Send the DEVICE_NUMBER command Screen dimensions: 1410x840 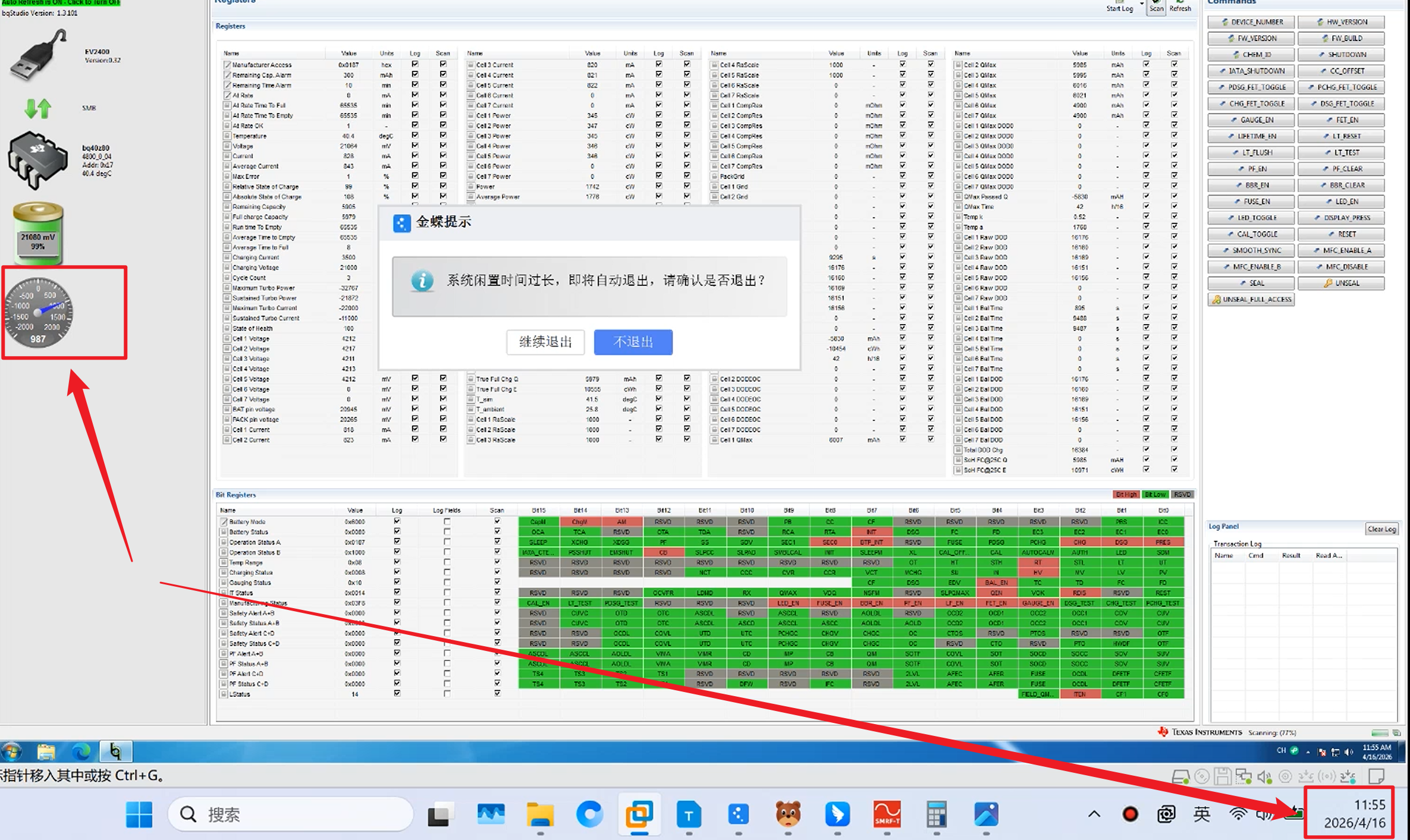pyautogui.click(x=1251, y=22)
